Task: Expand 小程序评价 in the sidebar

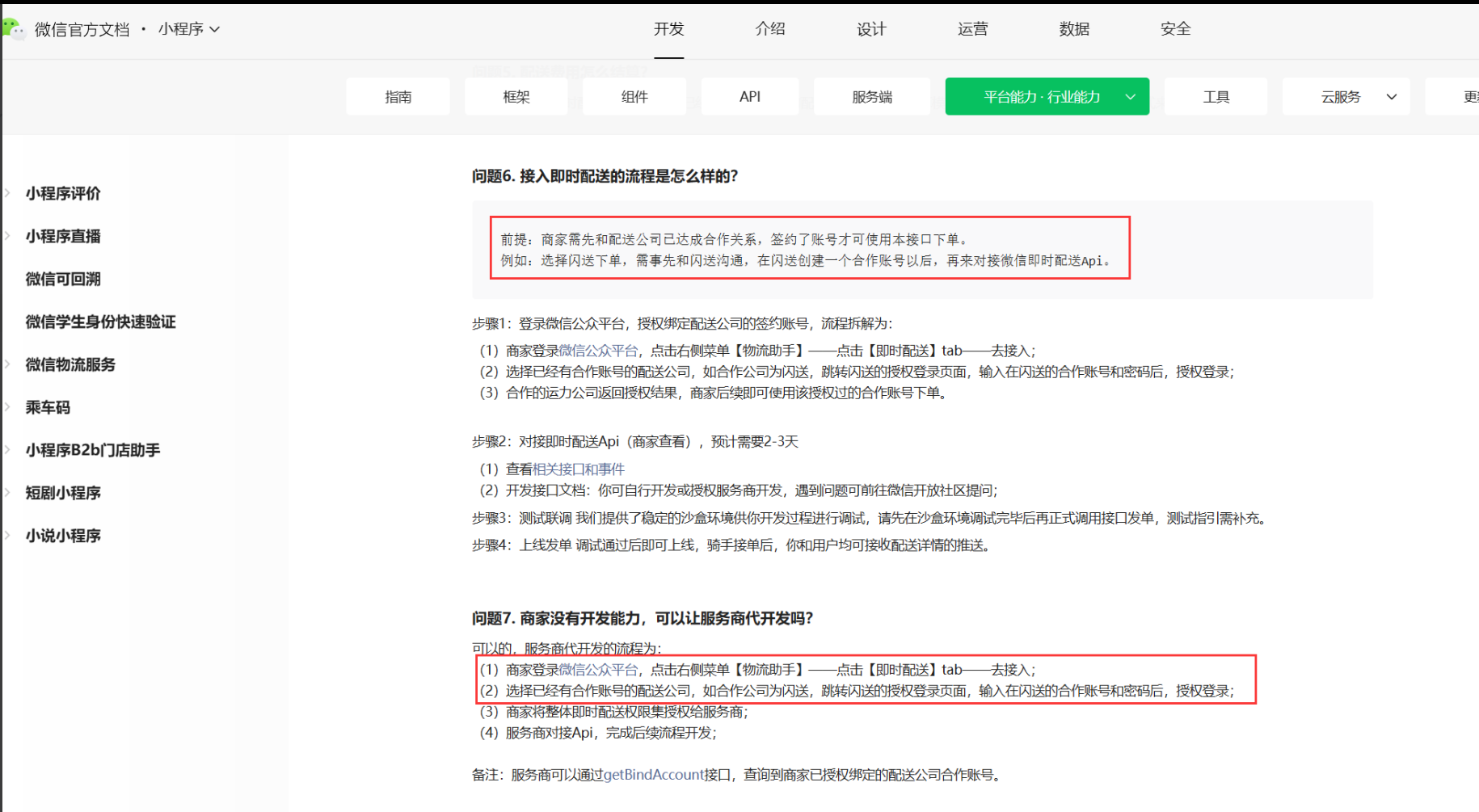Action: pos(63,193)
